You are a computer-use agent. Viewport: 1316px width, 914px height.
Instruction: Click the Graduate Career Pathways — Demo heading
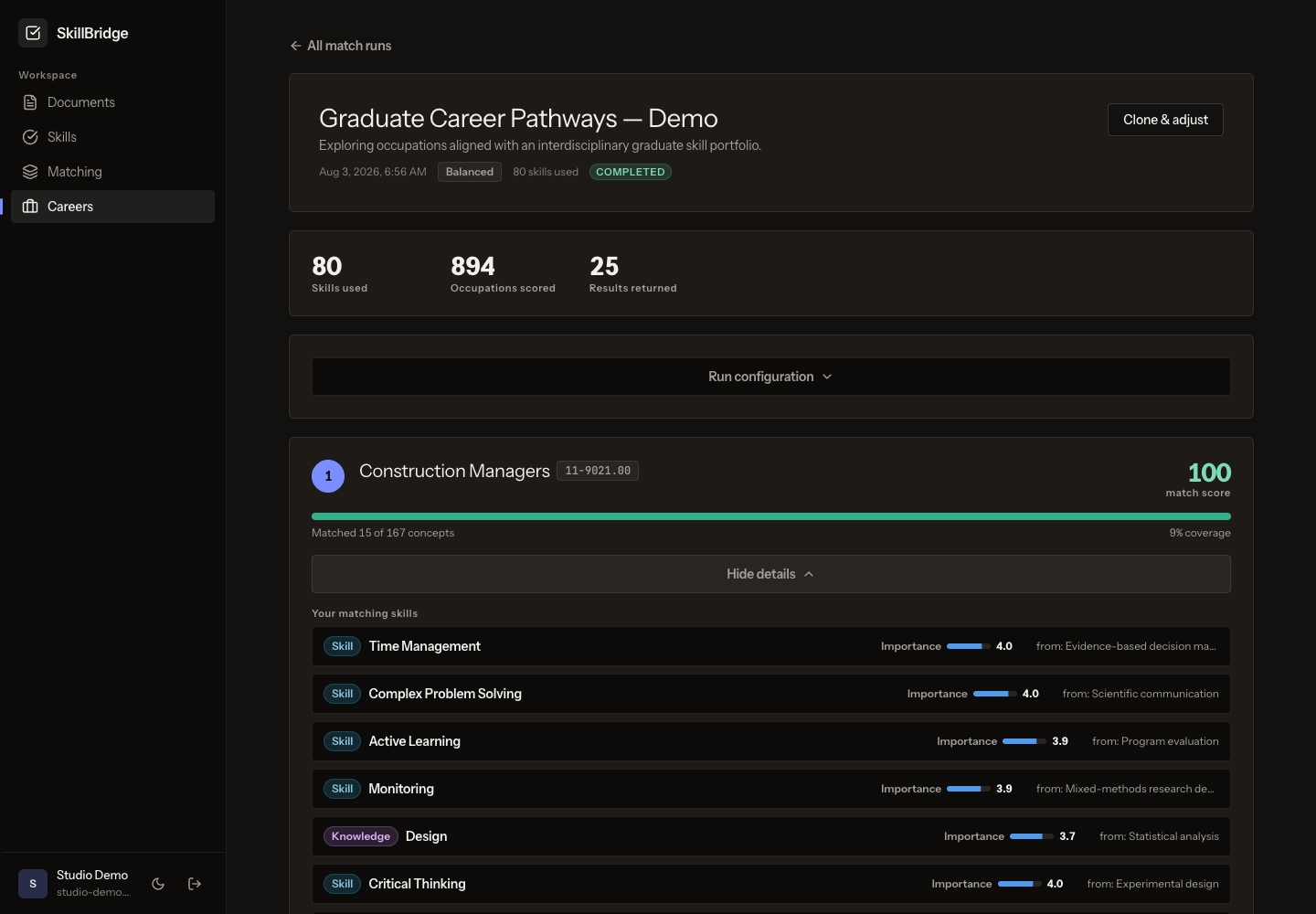518,119
